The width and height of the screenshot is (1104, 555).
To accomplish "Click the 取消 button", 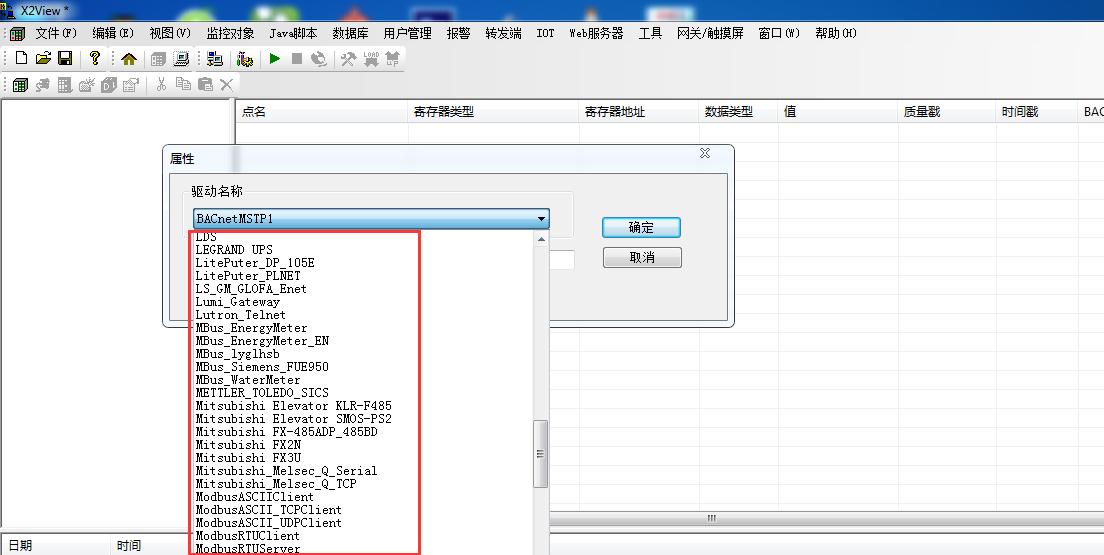I will (642, 258).
